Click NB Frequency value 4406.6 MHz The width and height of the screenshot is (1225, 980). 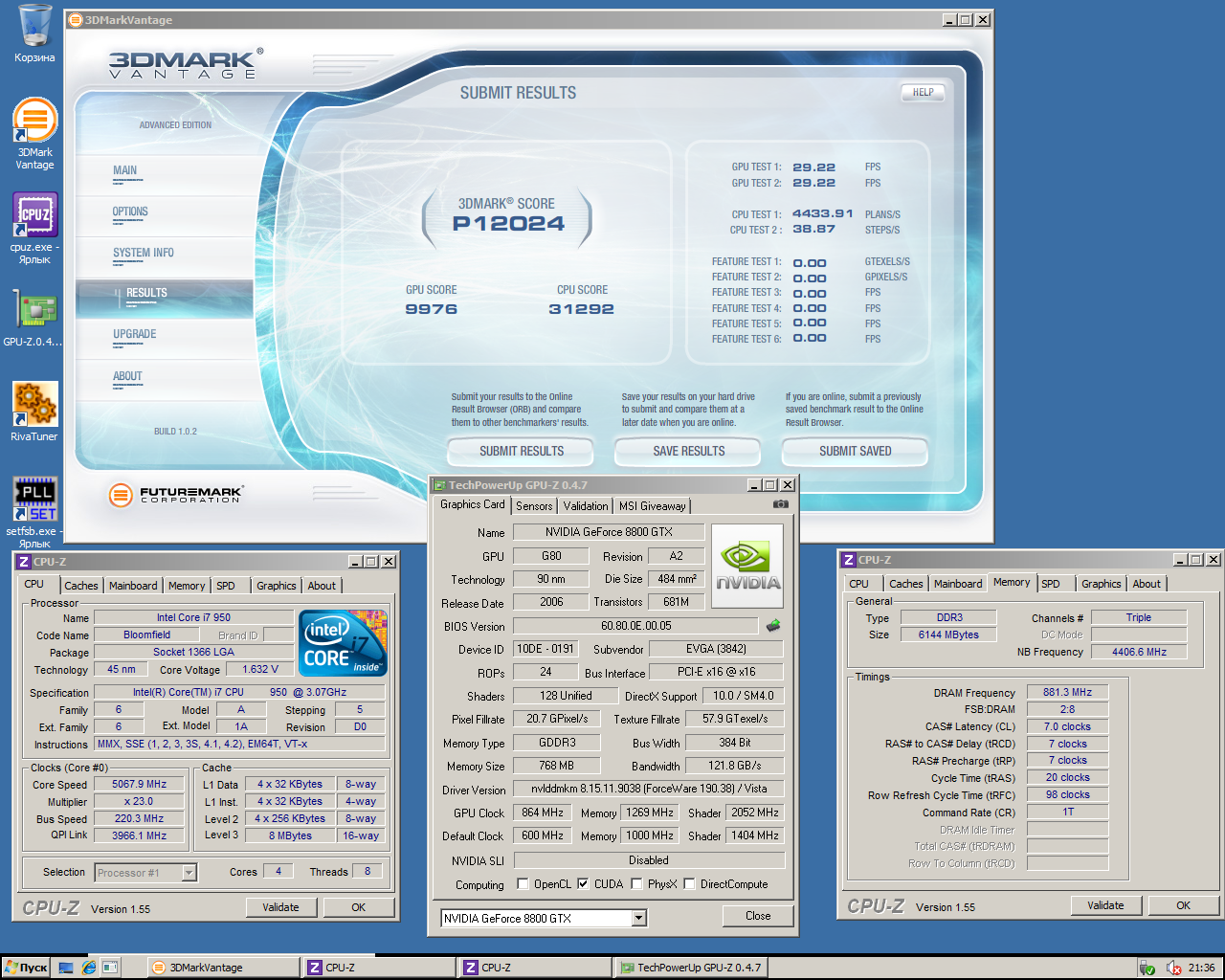(x=1139, y=652)
